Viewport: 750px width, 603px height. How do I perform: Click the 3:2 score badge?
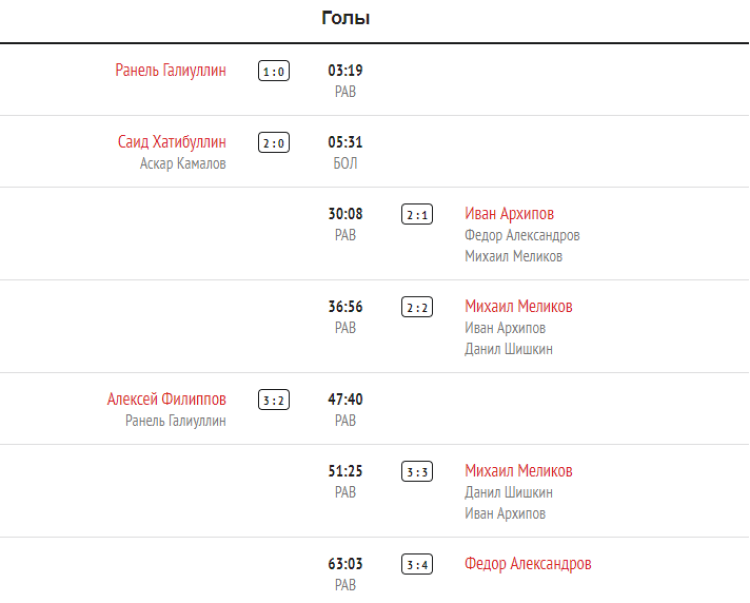[x=274, y=400]
